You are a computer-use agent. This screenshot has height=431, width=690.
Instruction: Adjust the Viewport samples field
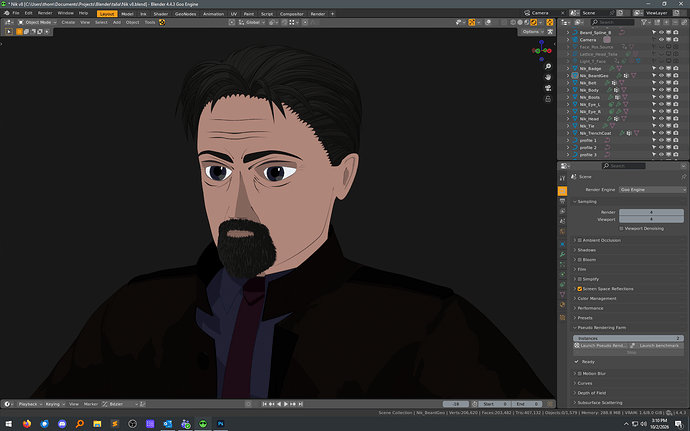pyautogui.click(x=651, y=219)
